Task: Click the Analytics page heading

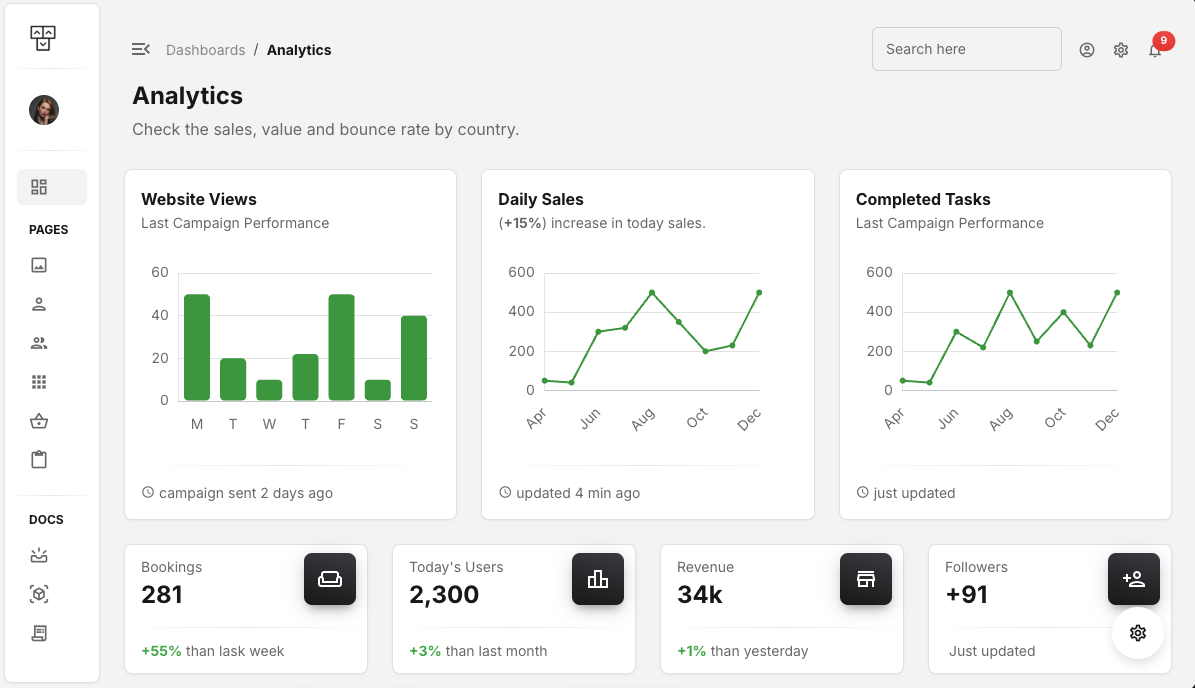Action: [x=187, y=96]
